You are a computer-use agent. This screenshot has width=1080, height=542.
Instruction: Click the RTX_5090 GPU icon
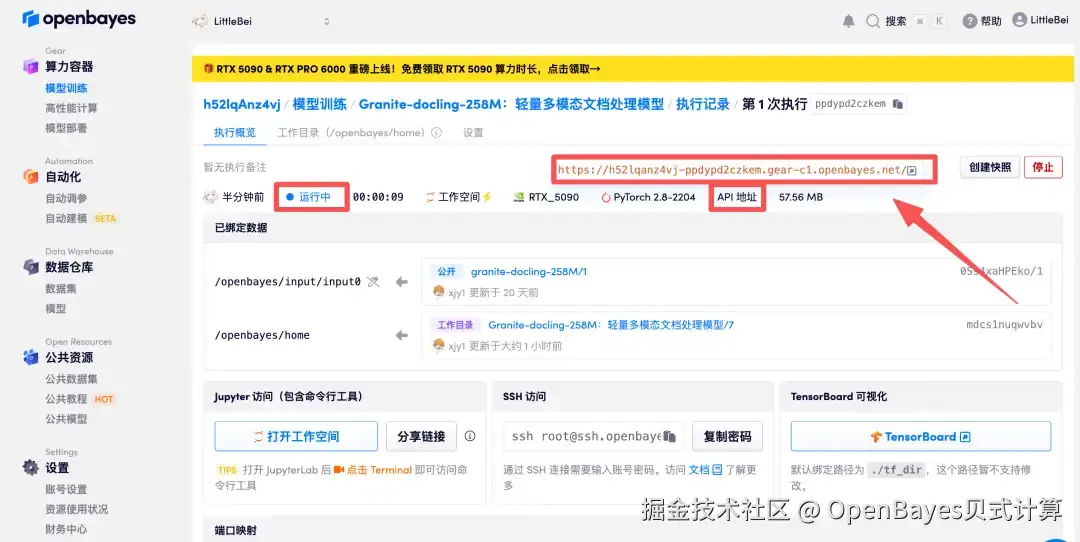(519, 197)
